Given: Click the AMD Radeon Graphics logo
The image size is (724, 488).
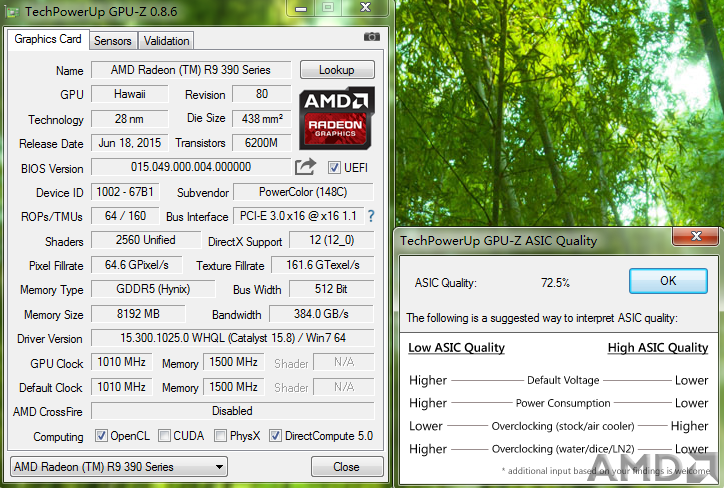Looking at the screenshot, I should click(x=337, y=118).
